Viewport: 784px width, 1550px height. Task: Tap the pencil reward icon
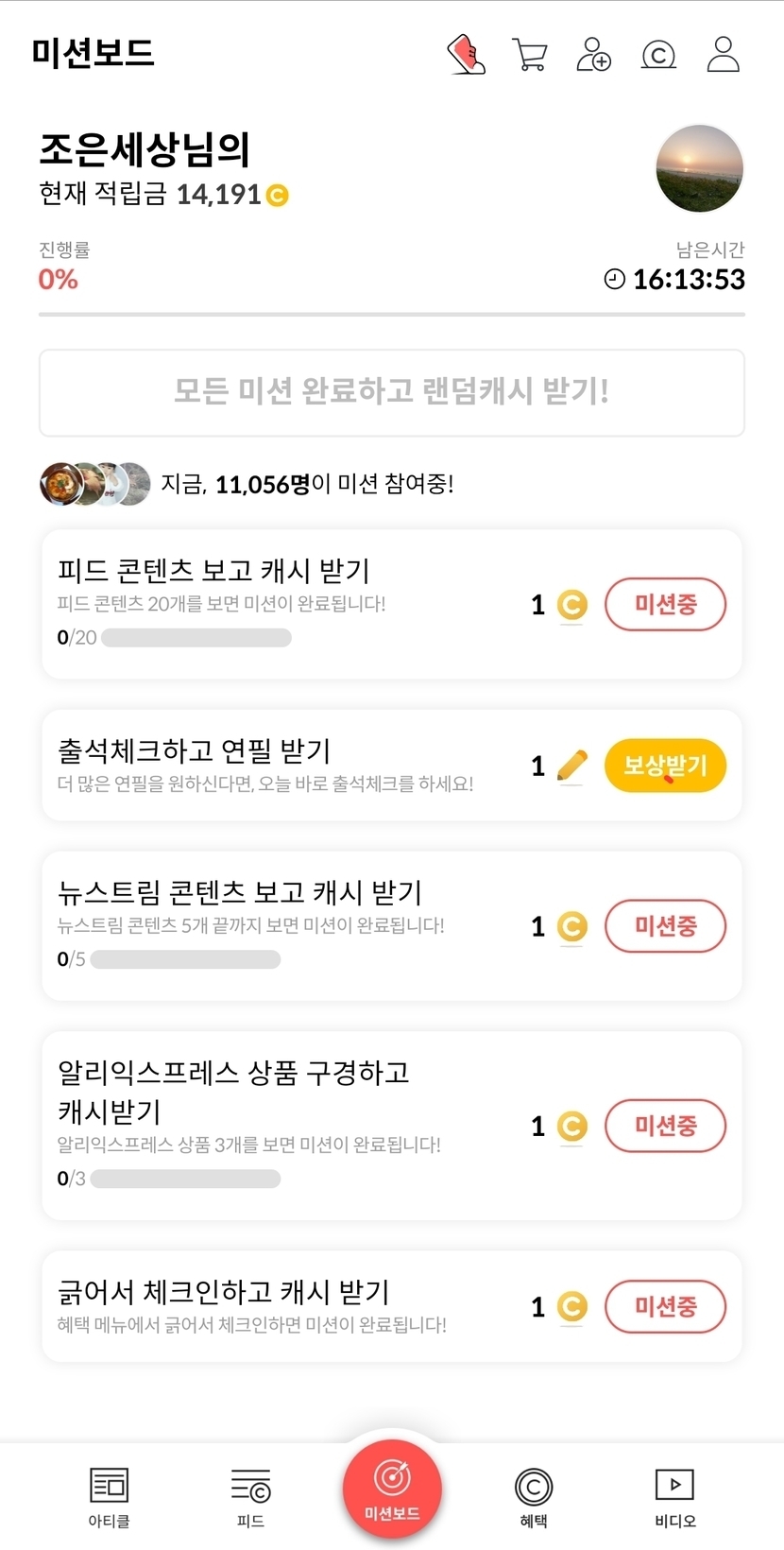tap(571, 766)
